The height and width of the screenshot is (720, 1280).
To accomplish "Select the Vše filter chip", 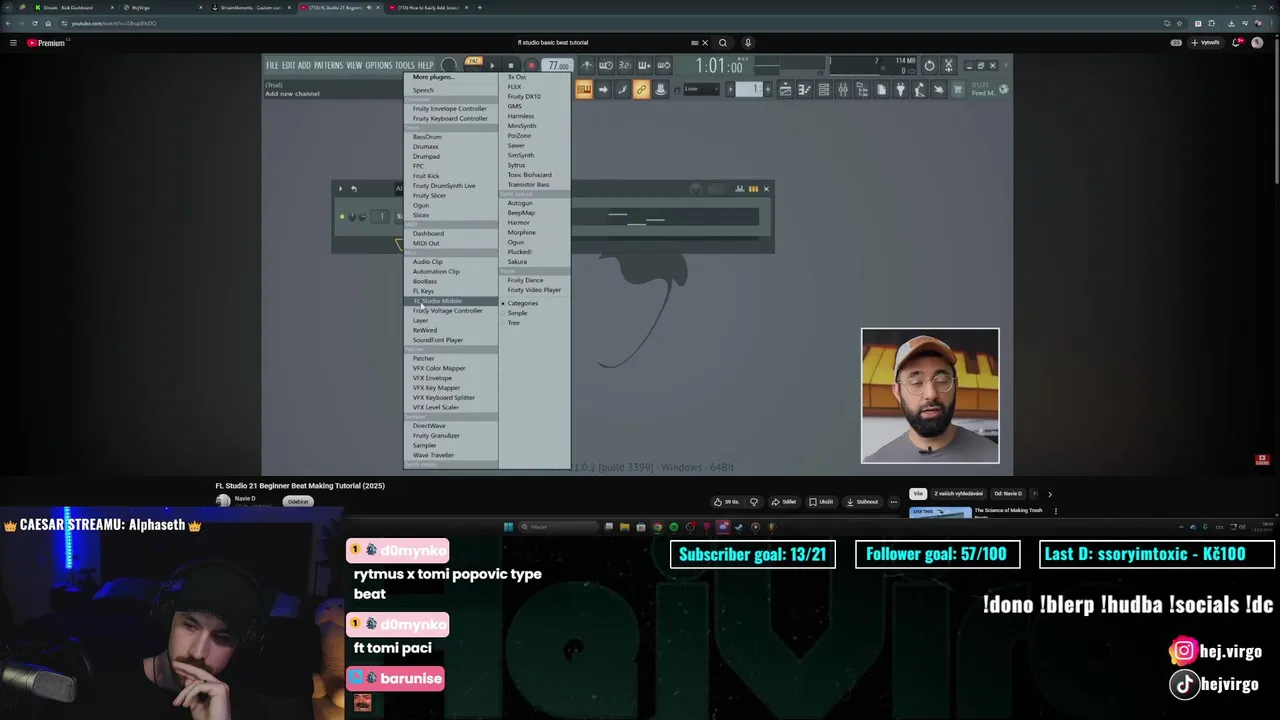I will [918, 493].
